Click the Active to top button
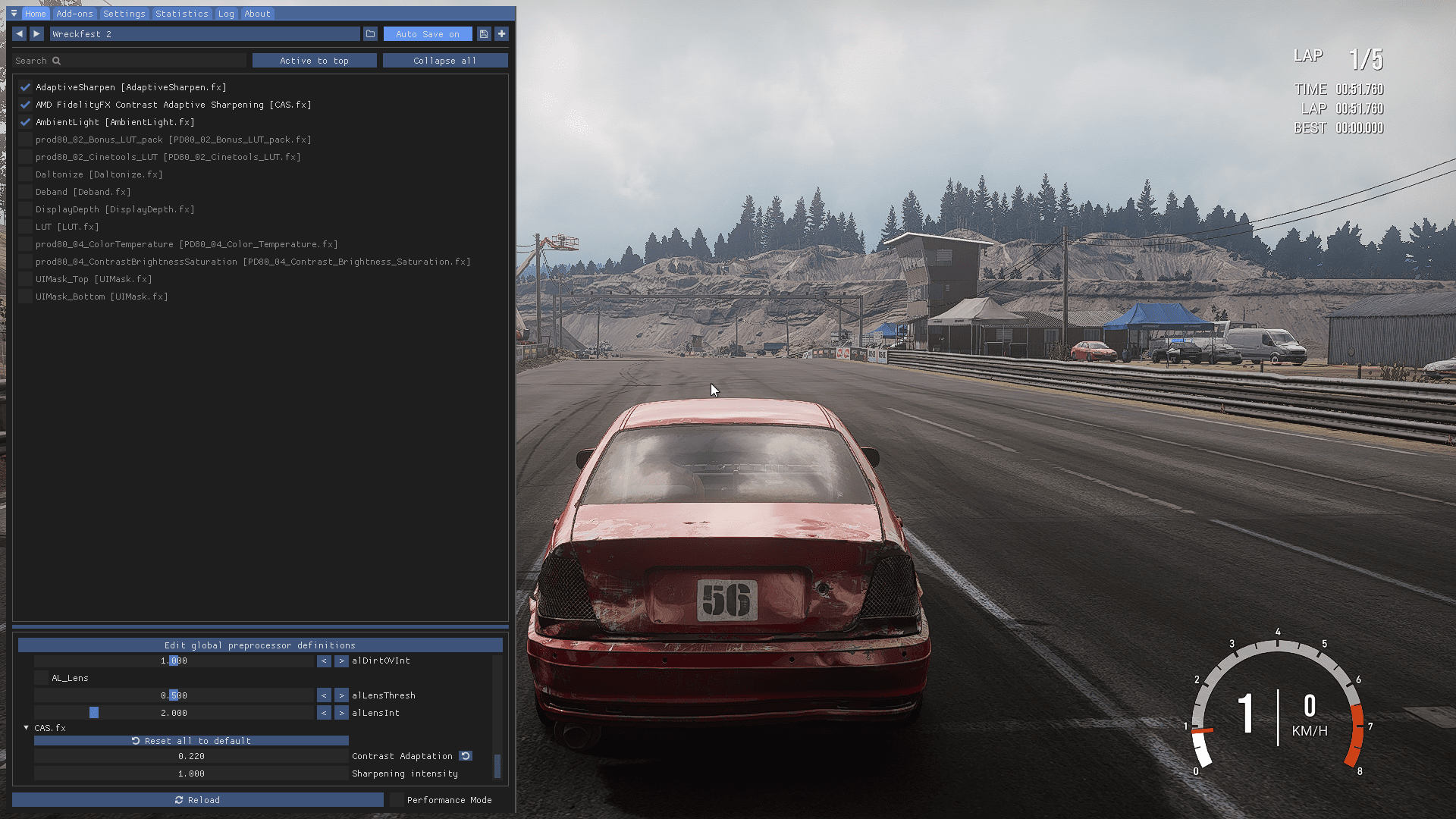This screenshot has height=819, width=1456. click(314, 61)
